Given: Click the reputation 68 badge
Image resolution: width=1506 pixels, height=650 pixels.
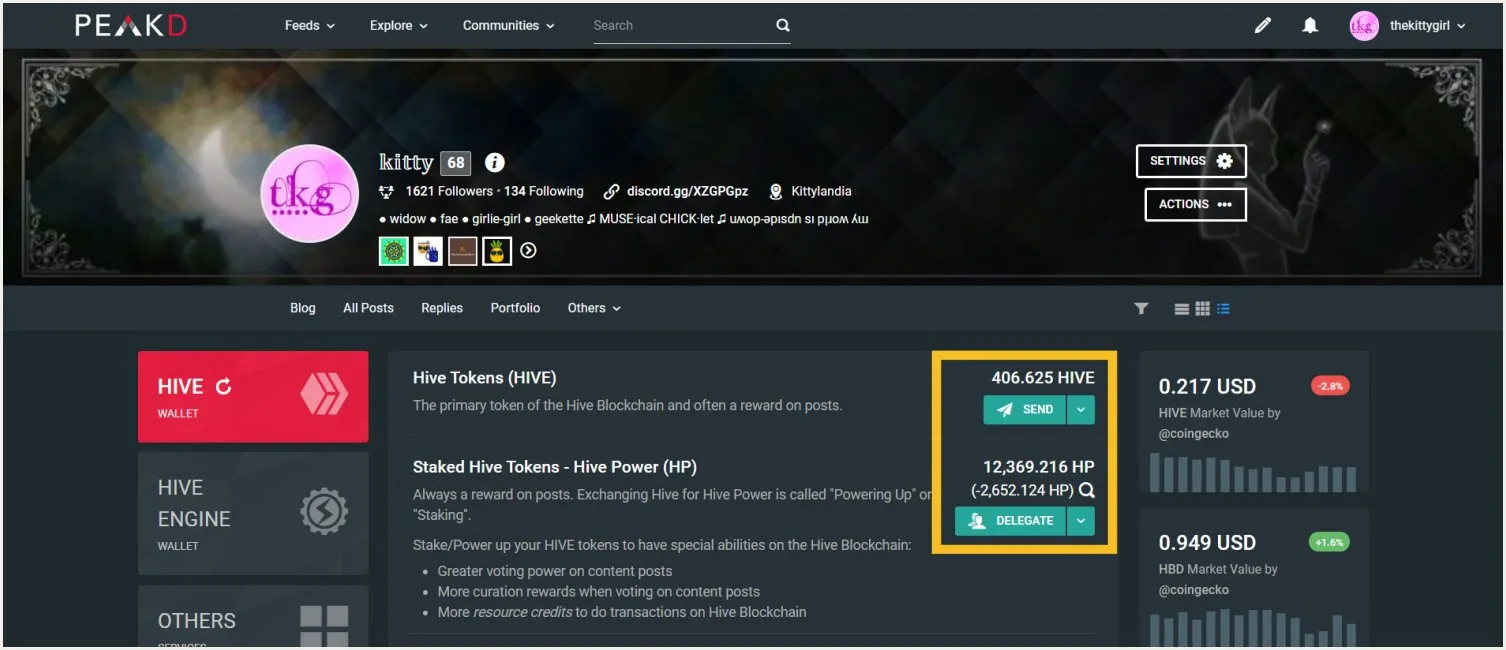Looking at the screenshot, I should click(x=456, y=162).
